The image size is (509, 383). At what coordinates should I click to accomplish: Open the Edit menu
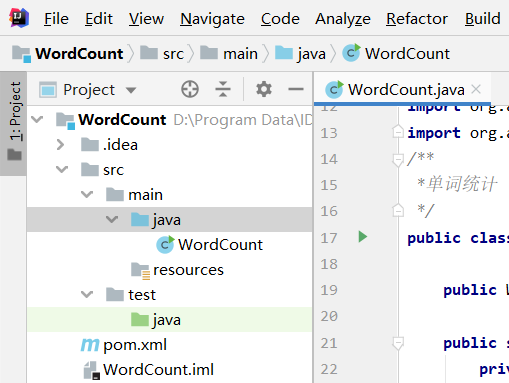pos(99,19)
